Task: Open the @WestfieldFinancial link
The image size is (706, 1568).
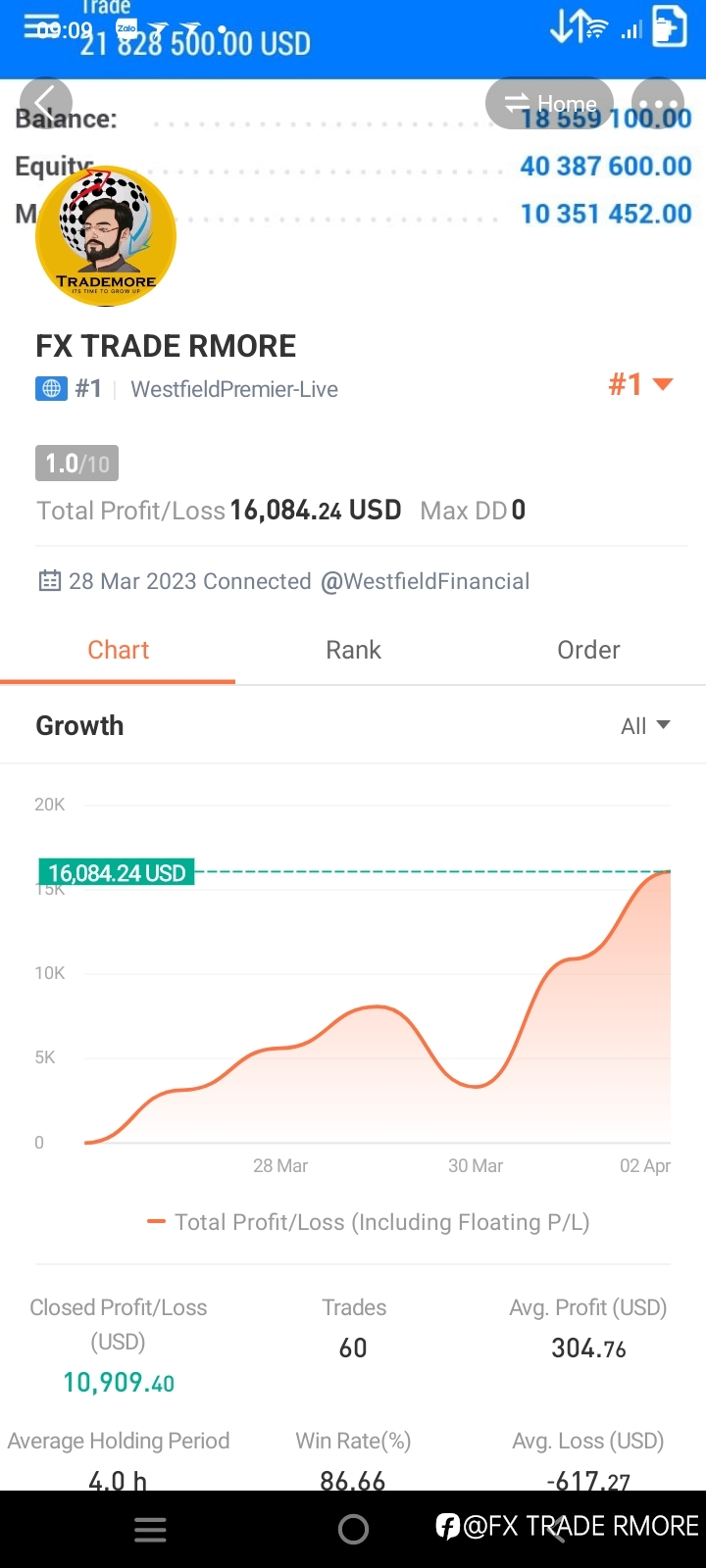Action: pyautogui.click(x=425, y=581)
